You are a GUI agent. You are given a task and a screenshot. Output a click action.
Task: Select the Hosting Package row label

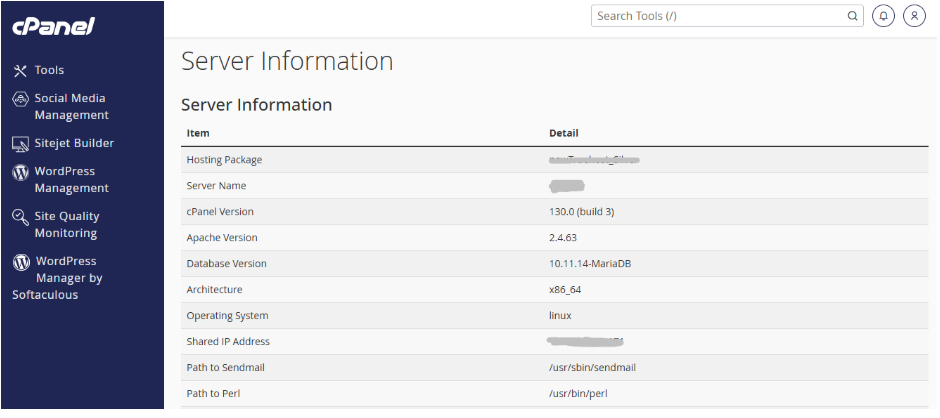click(224, 160)
